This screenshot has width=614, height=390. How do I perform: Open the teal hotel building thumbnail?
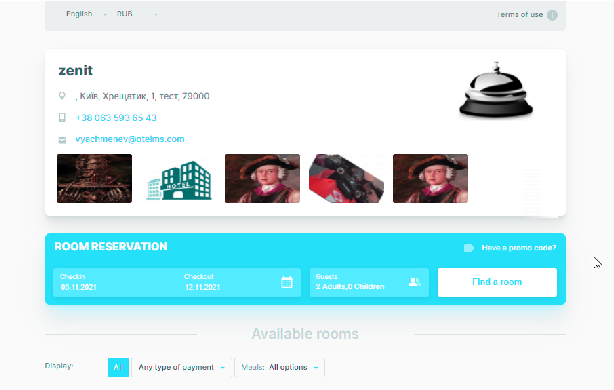pyautogui.click(x=179, y=179)
